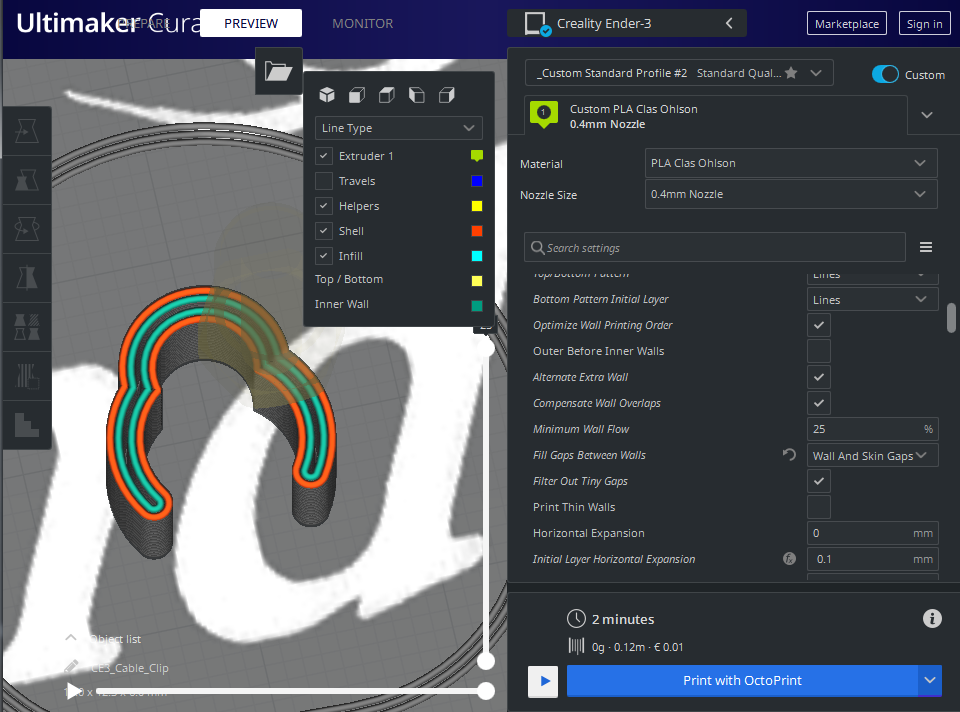The width and height of the screenshot is (960, 712).
Task: Show print info with the i icon
Action: click(x=932, y=618)
